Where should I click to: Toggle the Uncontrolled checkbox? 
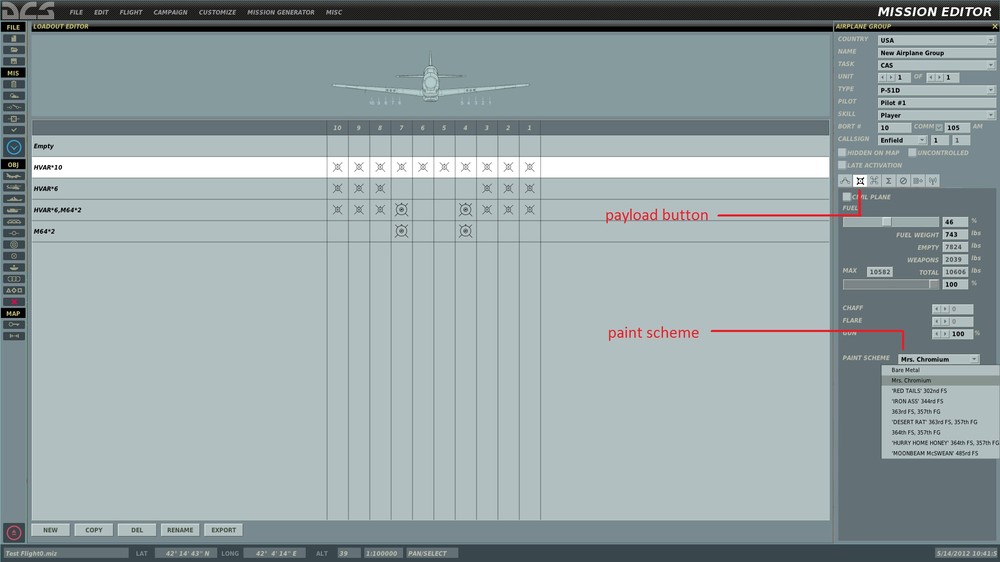912,152
